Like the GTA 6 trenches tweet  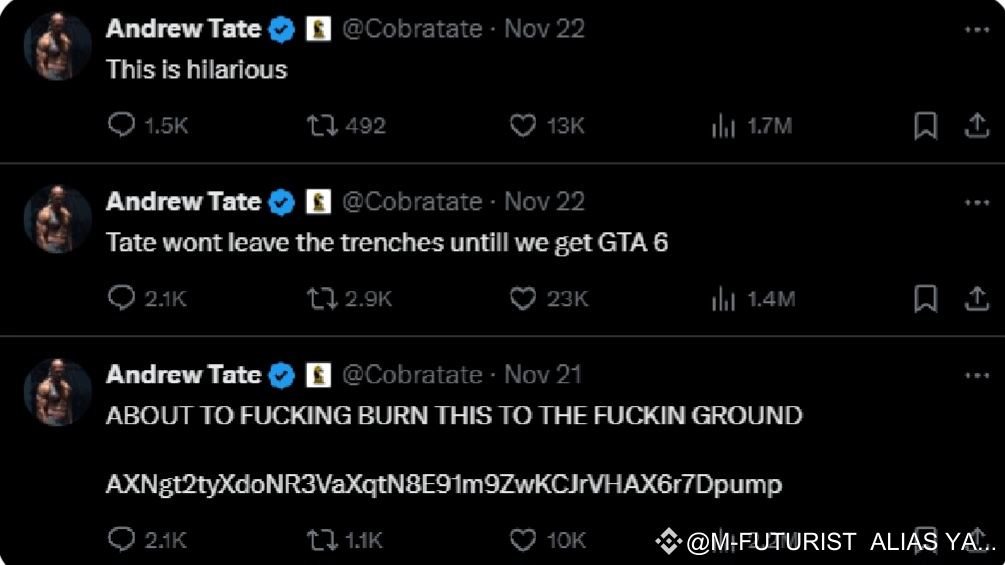click(x=523, y=298)
